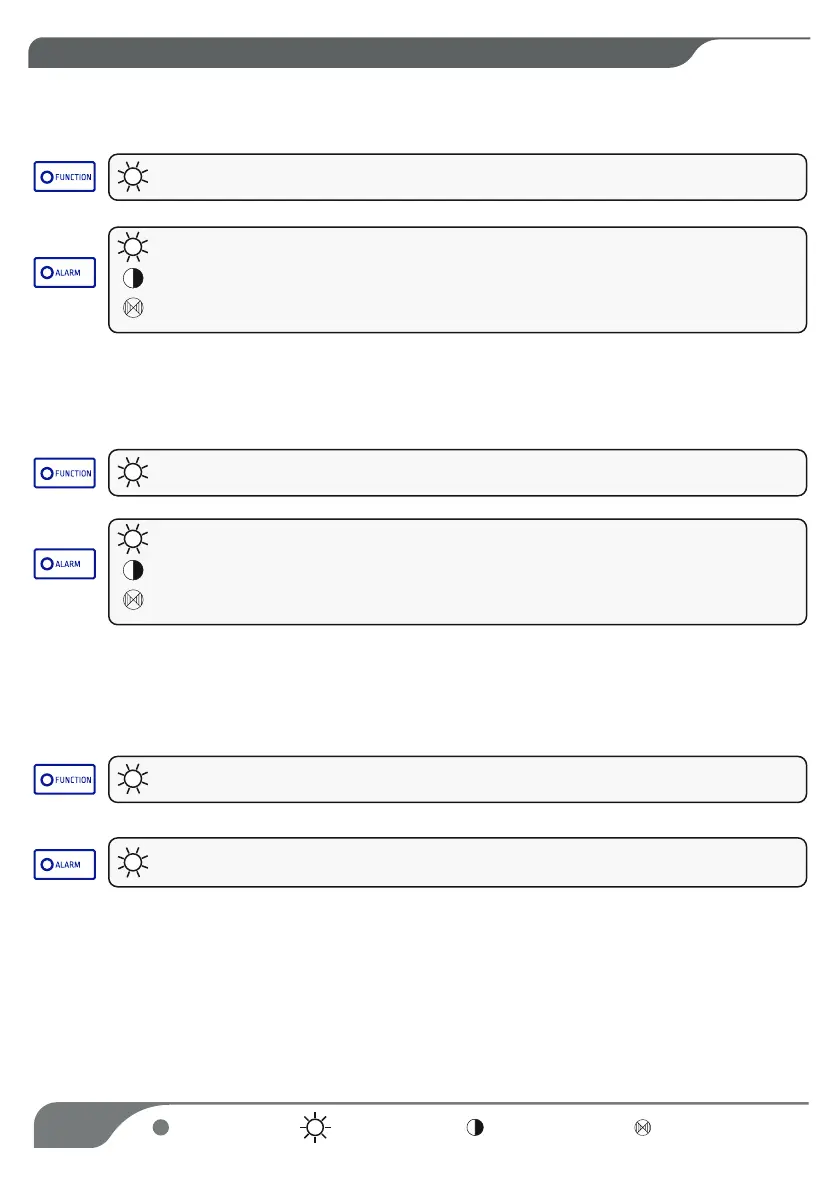Click the crossed circle in the footer legend
This screenshot has width=839, height=1191.
coord(642,1127)
